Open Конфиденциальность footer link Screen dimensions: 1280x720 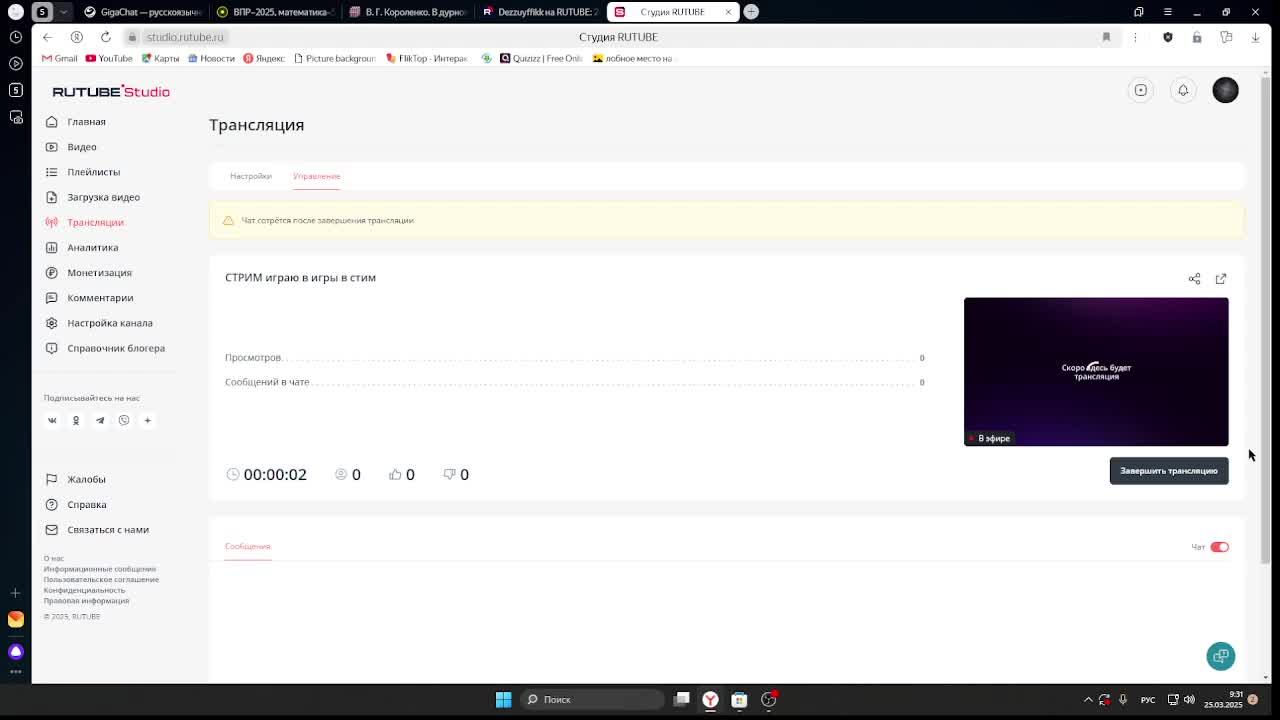(84, 590)
